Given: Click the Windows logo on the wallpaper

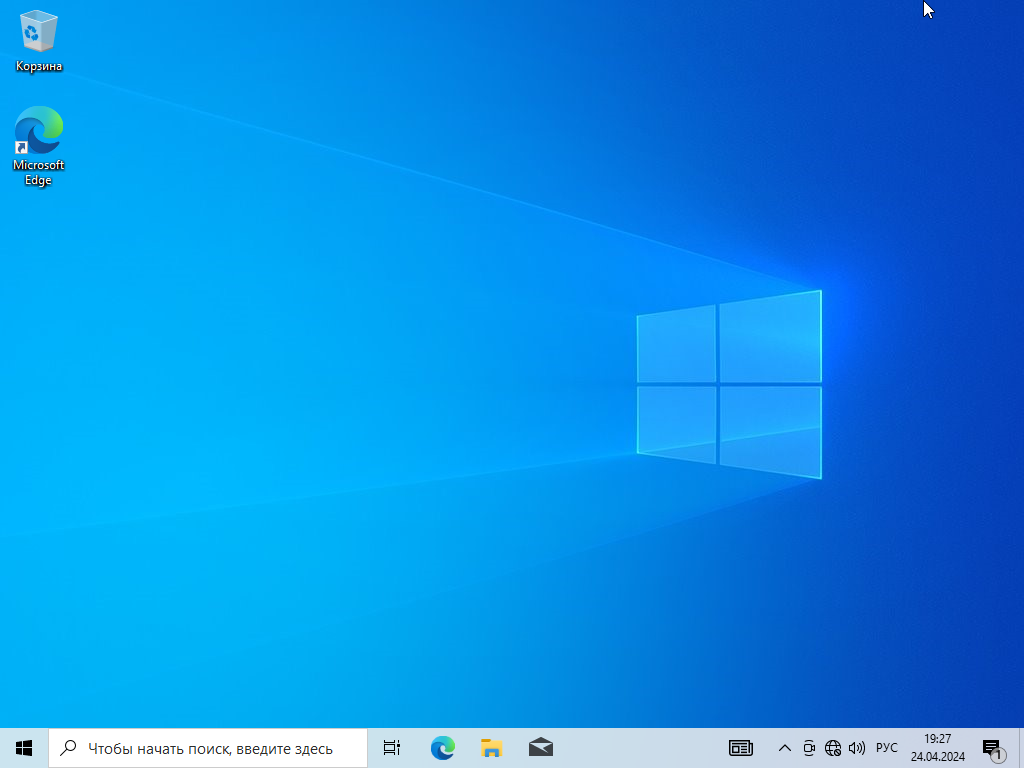Looking at the screenshot, I should [x=729, y=384].
